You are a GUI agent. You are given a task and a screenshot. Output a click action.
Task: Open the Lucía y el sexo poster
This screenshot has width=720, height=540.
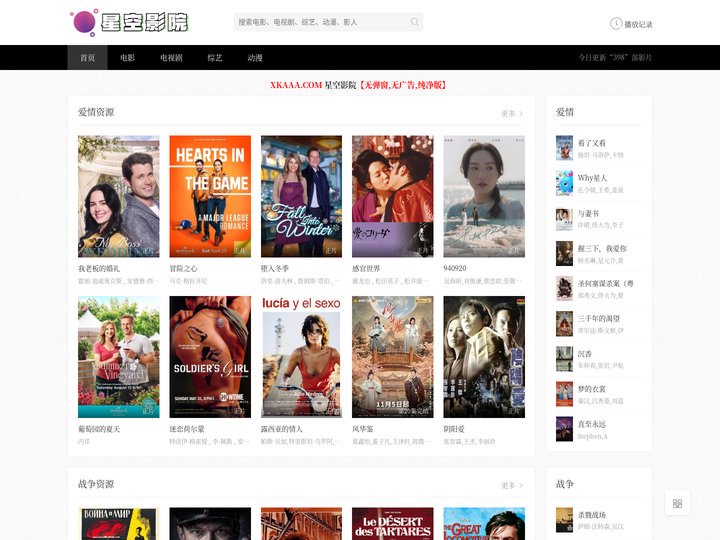click(x=301, y=357)
